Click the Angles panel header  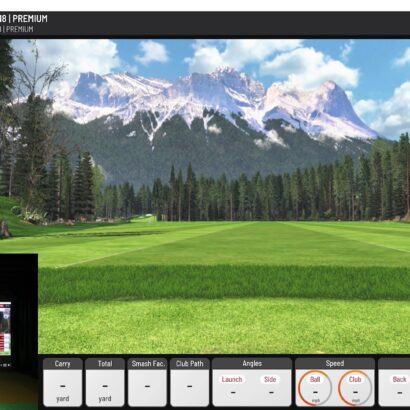point(252,363)
